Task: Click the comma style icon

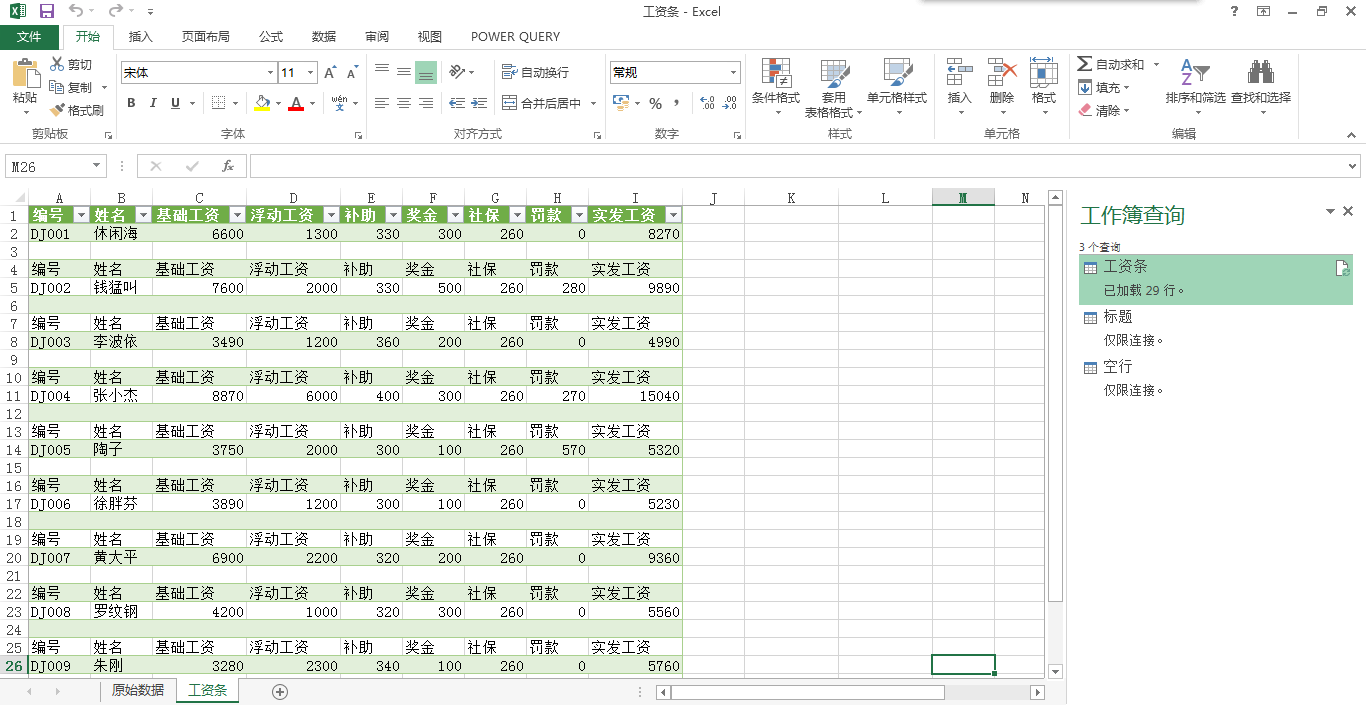Action: click(x=677, y=103)
